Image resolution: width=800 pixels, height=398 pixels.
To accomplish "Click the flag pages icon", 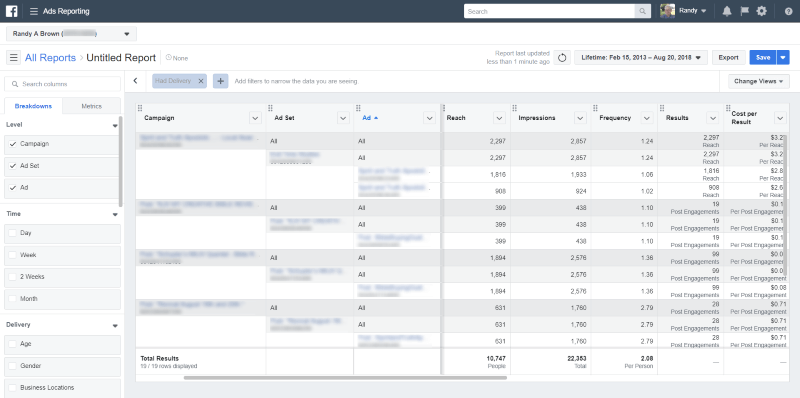I will (x=744, y=11).
